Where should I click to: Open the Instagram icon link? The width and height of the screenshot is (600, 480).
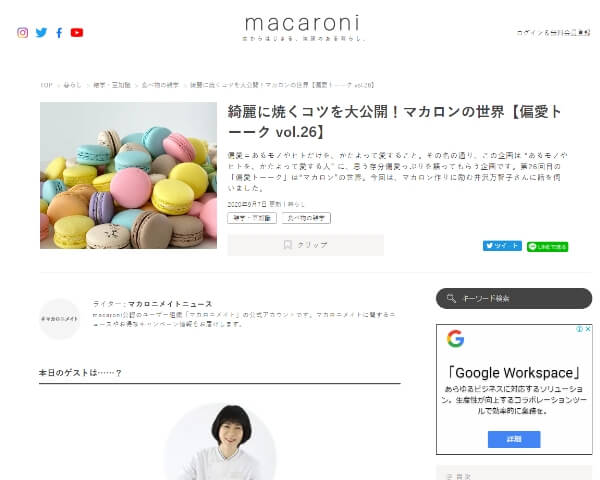23,33
